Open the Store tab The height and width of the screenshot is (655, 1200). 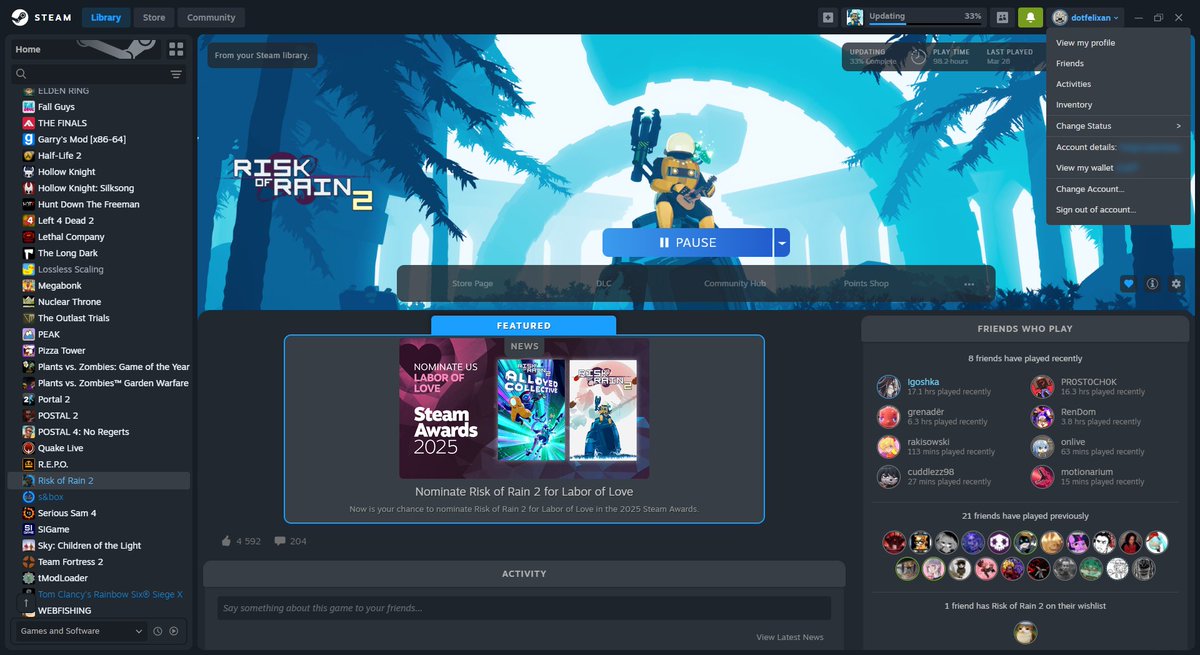click(x=154, y=17)
